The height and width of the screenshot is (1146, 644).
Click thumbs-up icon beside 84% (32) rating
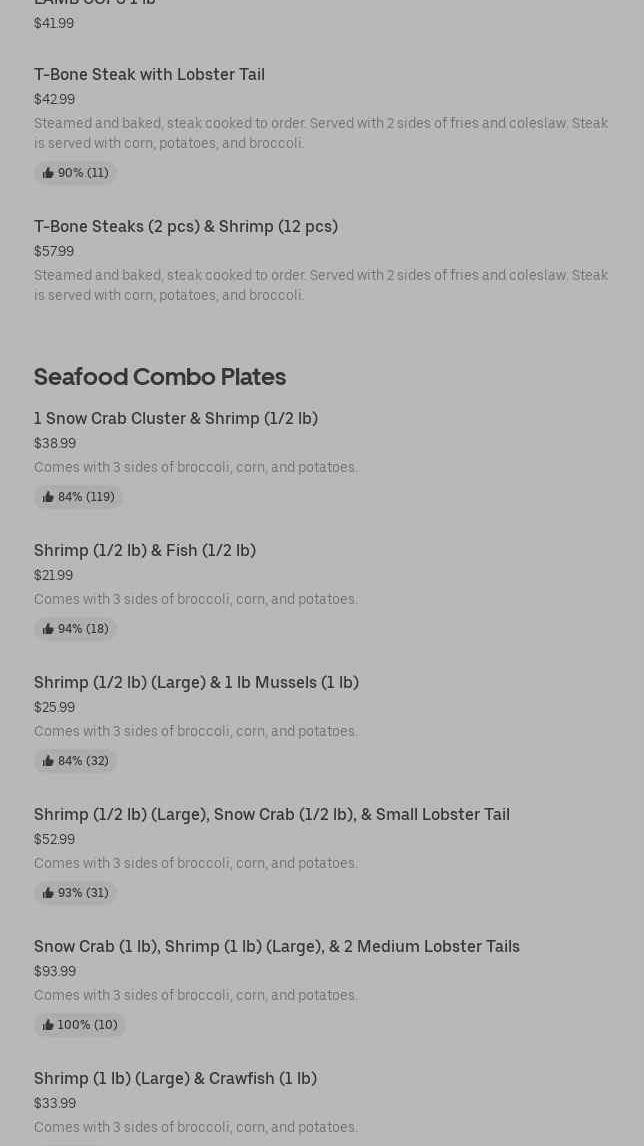click(48, 761)
